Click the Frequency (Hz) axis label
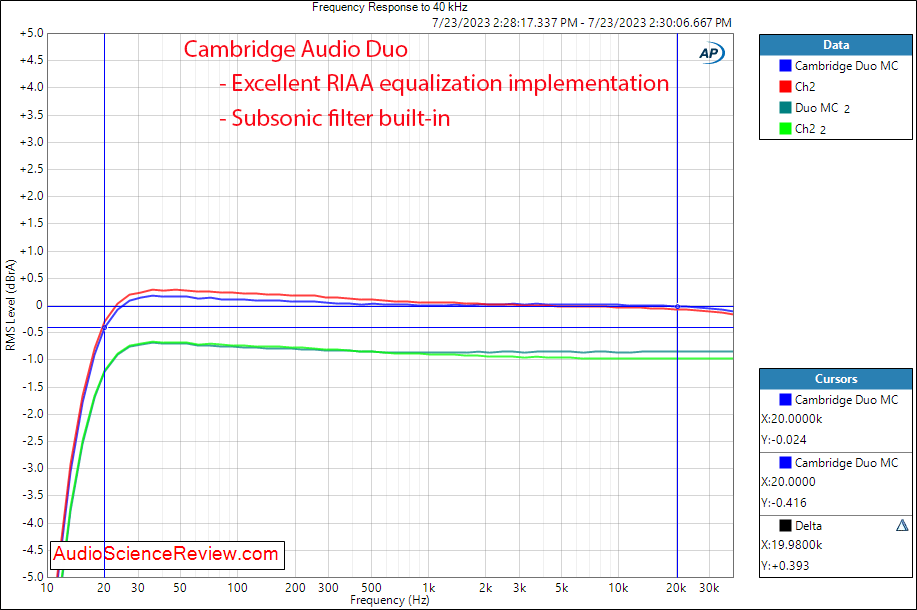Viewport: 917px width, 610px height. click(x=389, y=600)
